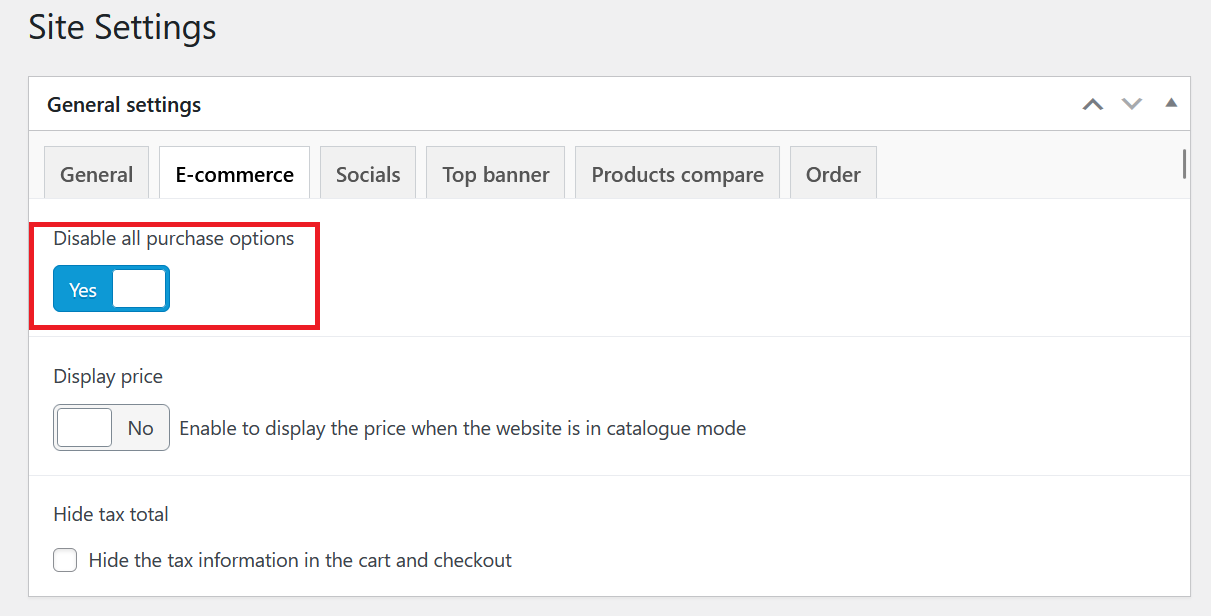Stay on the E-commerce tab
Screen dimensions: 1211x616
tap(234, 173)
